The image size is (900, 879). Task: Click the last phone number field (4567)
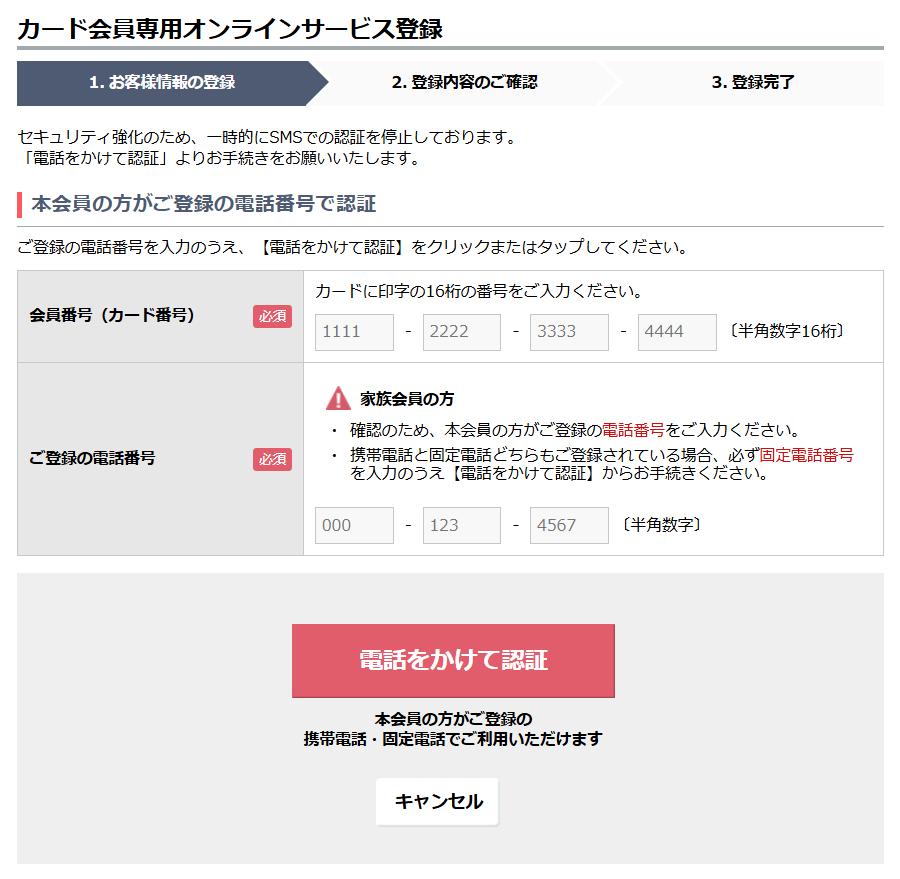569,525
